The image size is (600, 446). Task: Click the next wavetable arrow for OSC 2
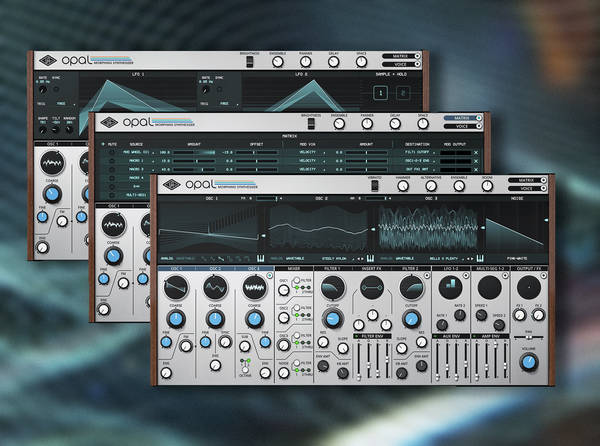tap(362, 259)
